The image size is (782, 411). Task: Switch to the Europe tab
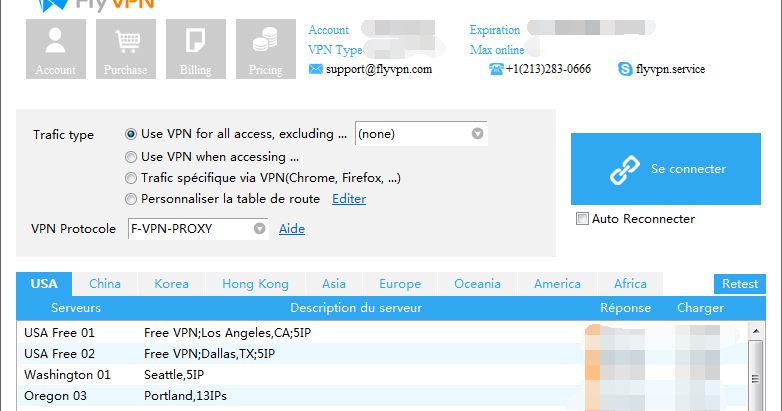click(400, 284)
